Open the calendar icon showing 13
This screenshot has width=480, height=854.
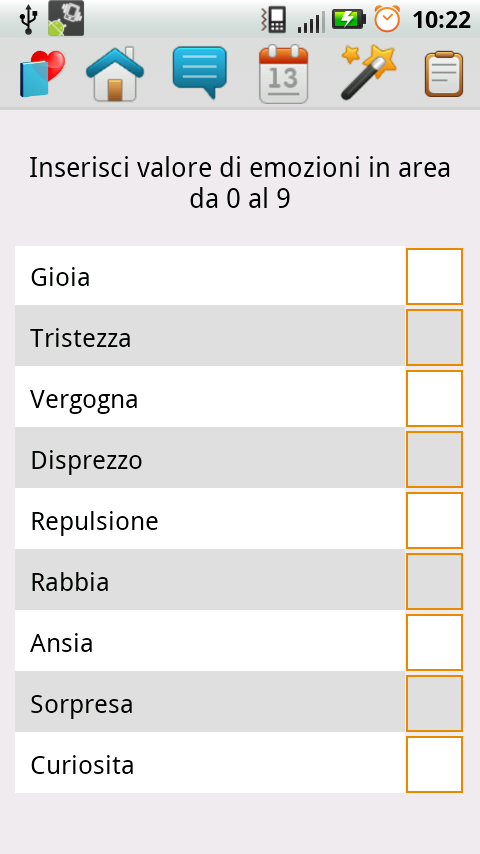[x=283, y=74]
